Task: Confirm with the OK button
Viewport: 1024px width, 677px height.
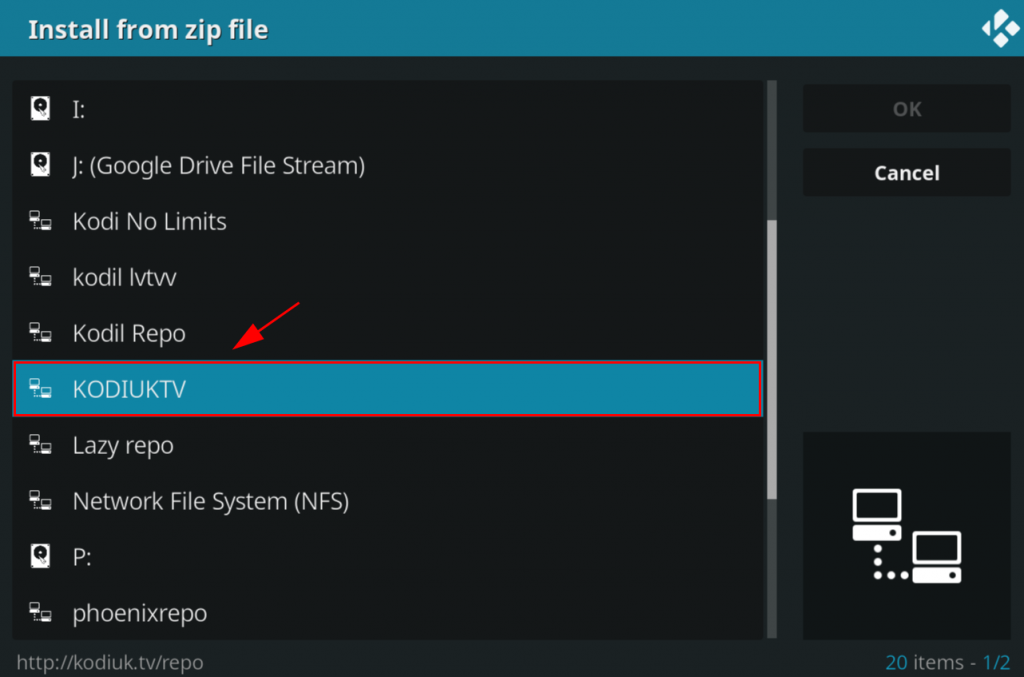Action: pos(906,109)
